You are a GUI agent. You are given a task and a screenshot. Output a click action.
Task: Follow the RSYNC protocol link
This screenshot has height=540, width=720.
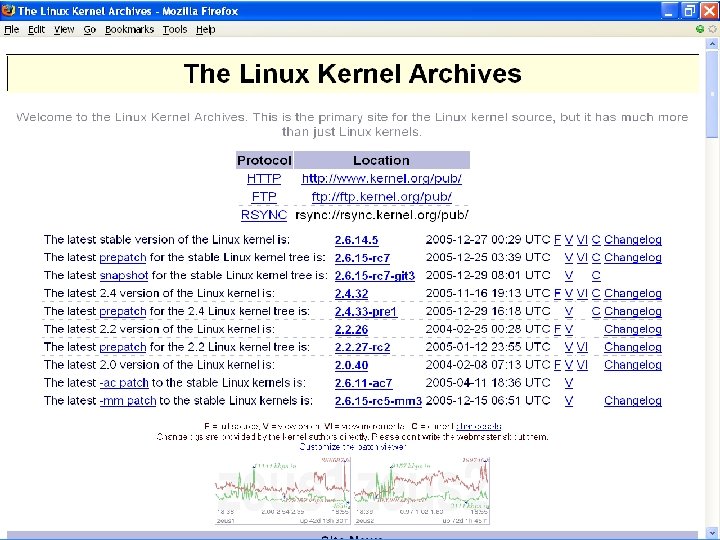264,215
